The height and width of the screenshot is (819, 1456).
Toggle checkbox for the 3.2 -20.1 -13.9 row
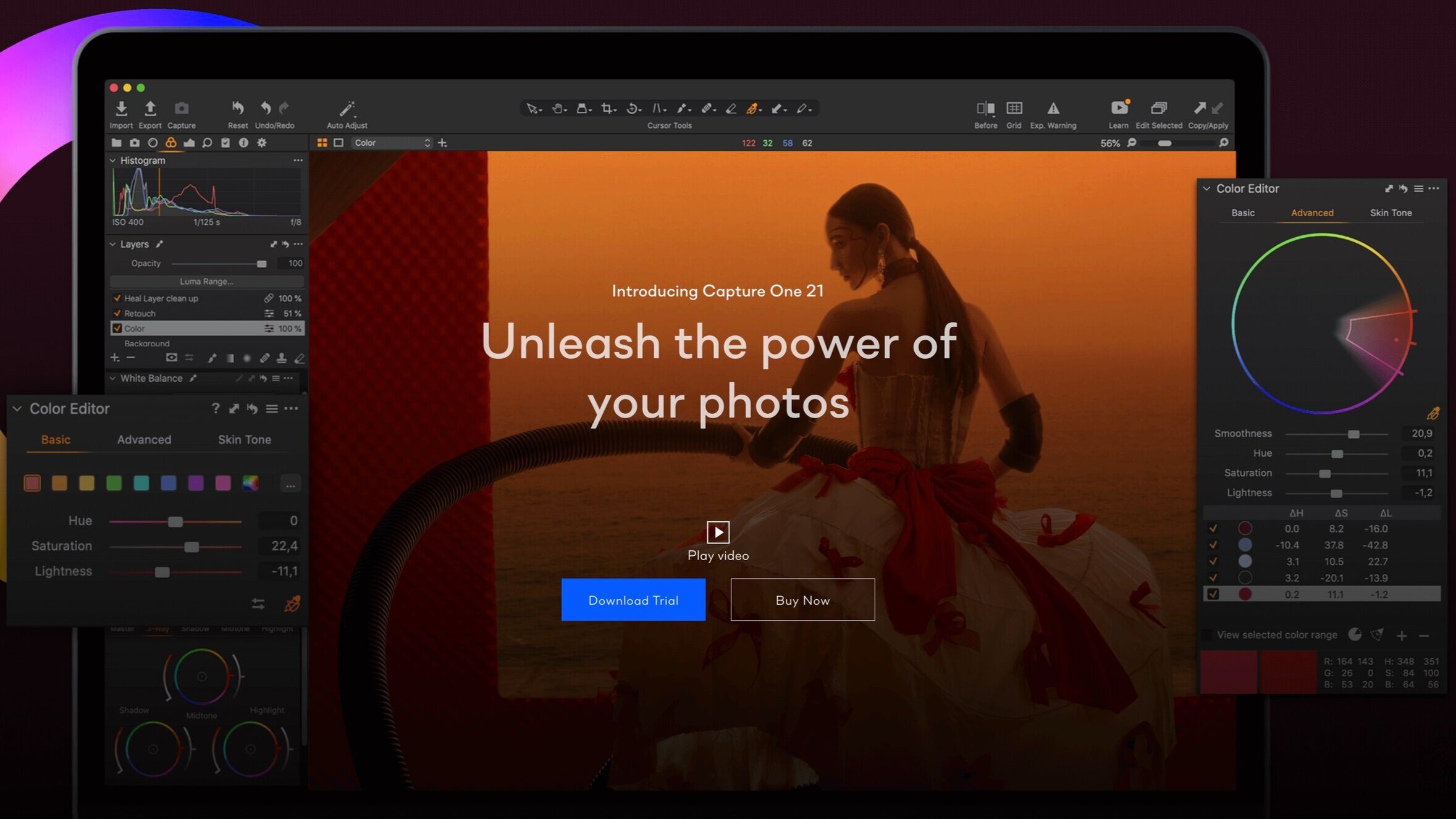1213,577
